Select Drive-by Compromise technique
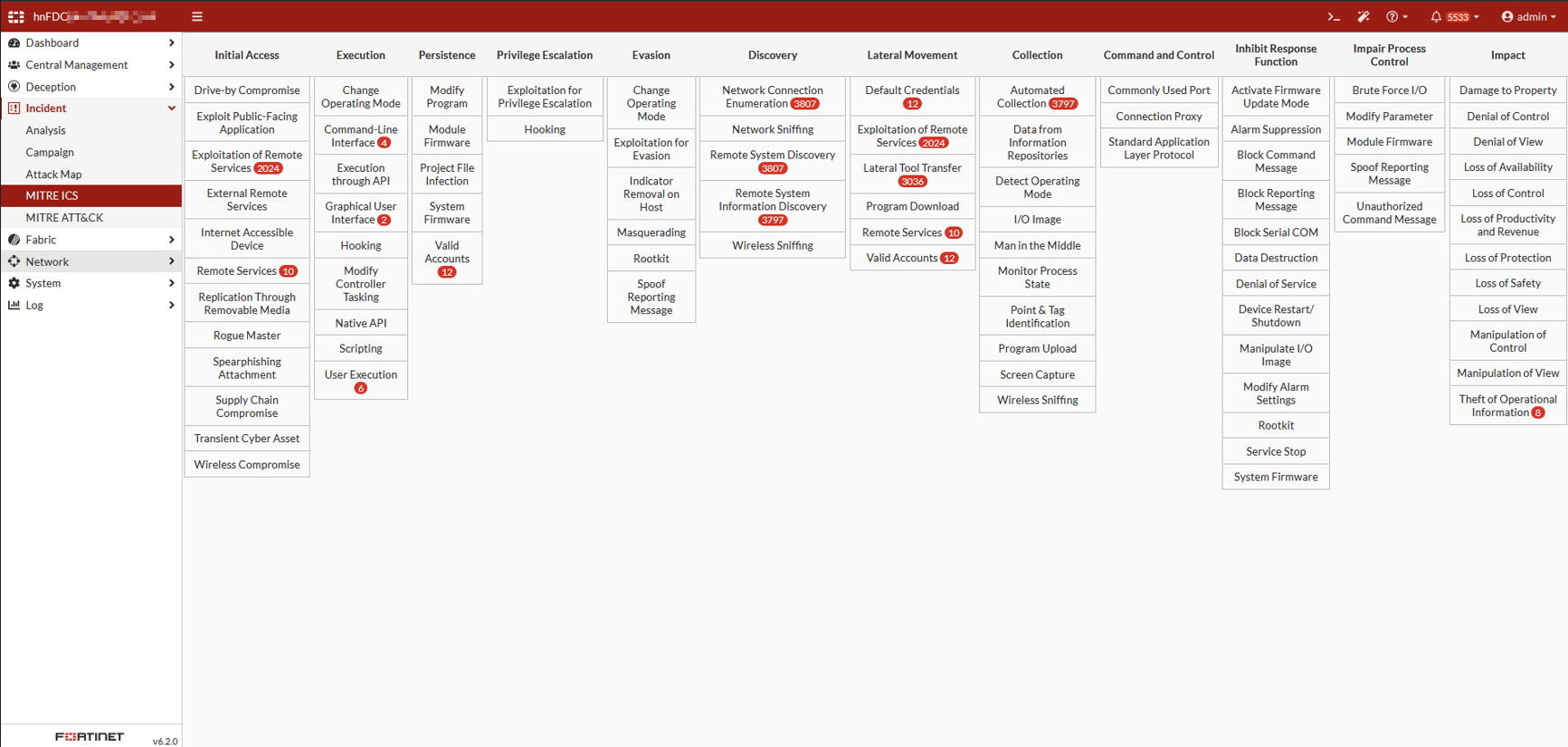Image resolution: width=1568 pixels, height=747 pixels. 247,90
